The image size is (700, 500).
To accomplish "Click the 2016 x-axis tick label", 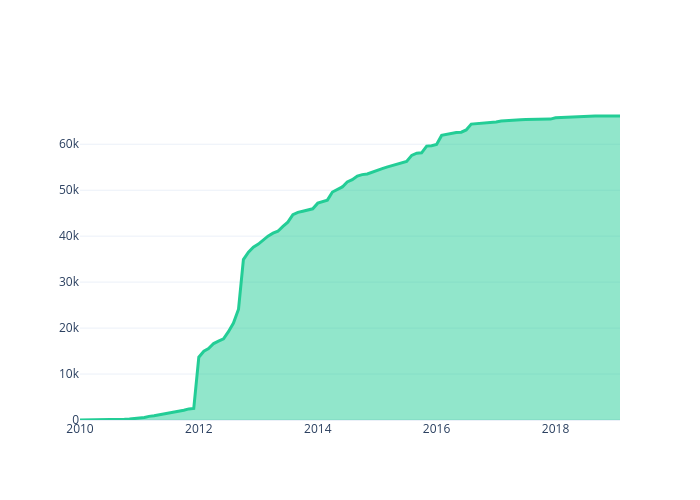I will tap(437, 429).
